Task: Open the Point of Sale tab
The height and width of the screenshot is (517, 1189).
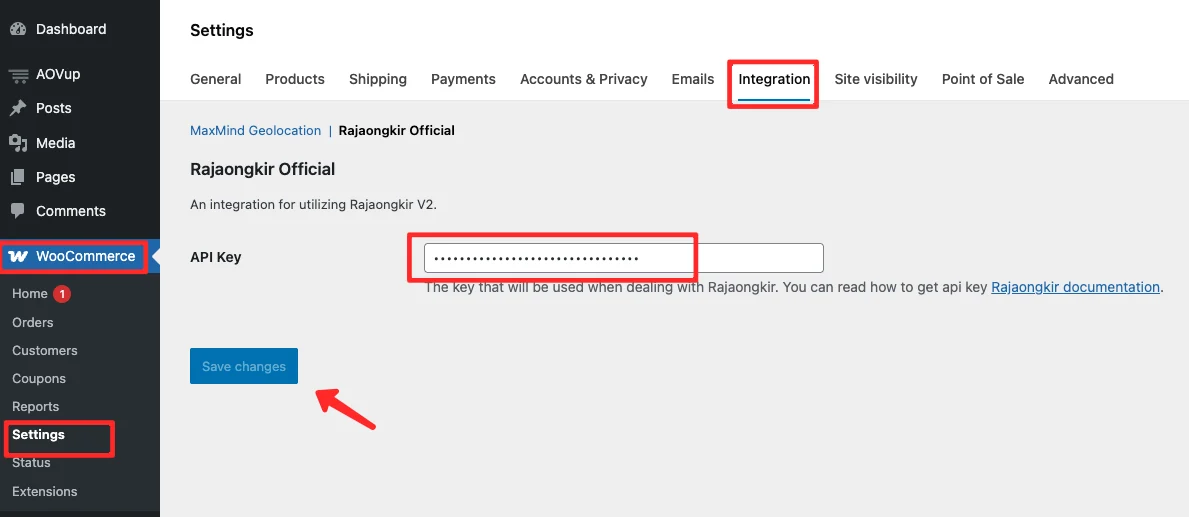Action: pyautogui.click(x=983, y=79)
